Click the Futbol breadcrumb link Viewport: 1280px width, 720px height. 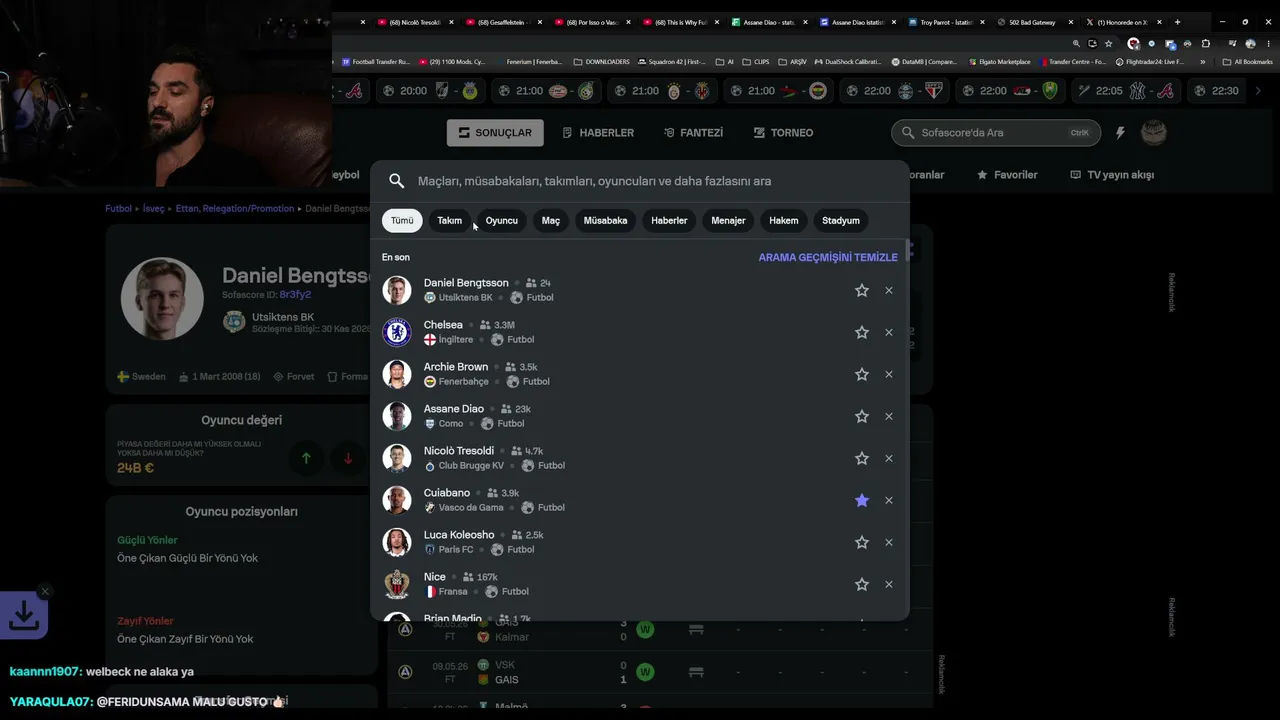(119, 209)
